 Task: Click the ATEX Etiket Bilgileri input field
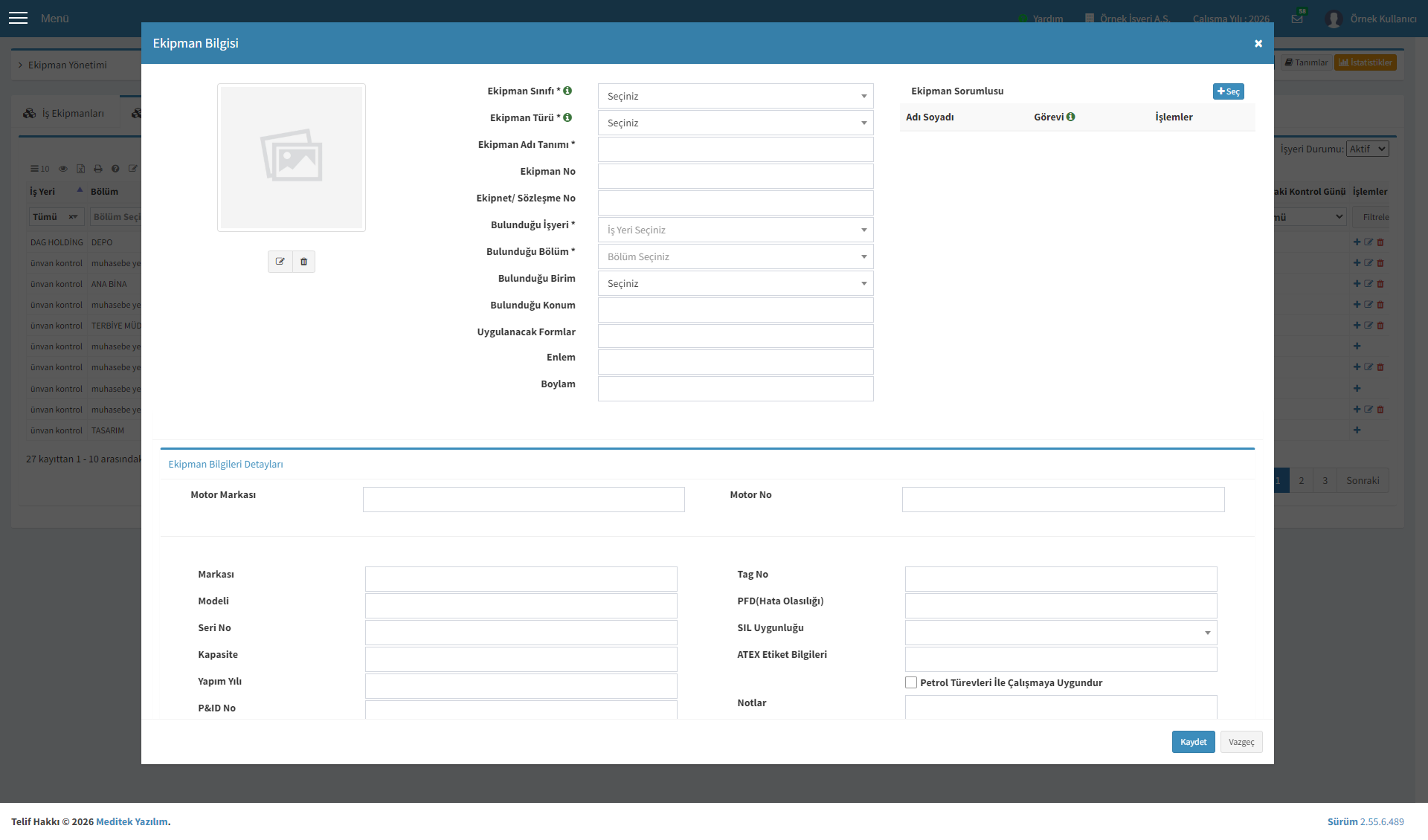[1061, 659]
